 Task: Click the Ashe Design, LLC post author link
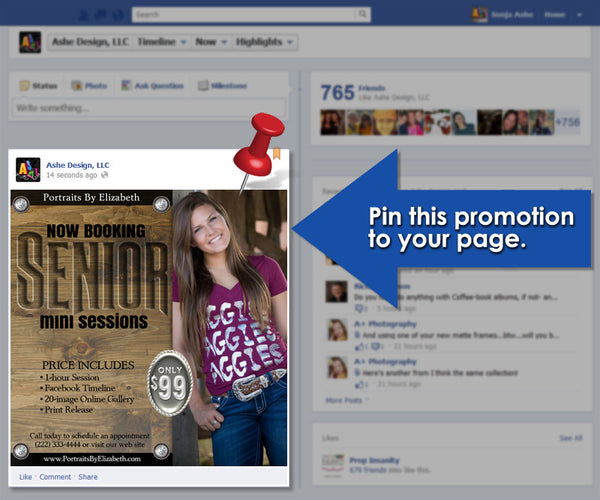(x=78, y=165)
